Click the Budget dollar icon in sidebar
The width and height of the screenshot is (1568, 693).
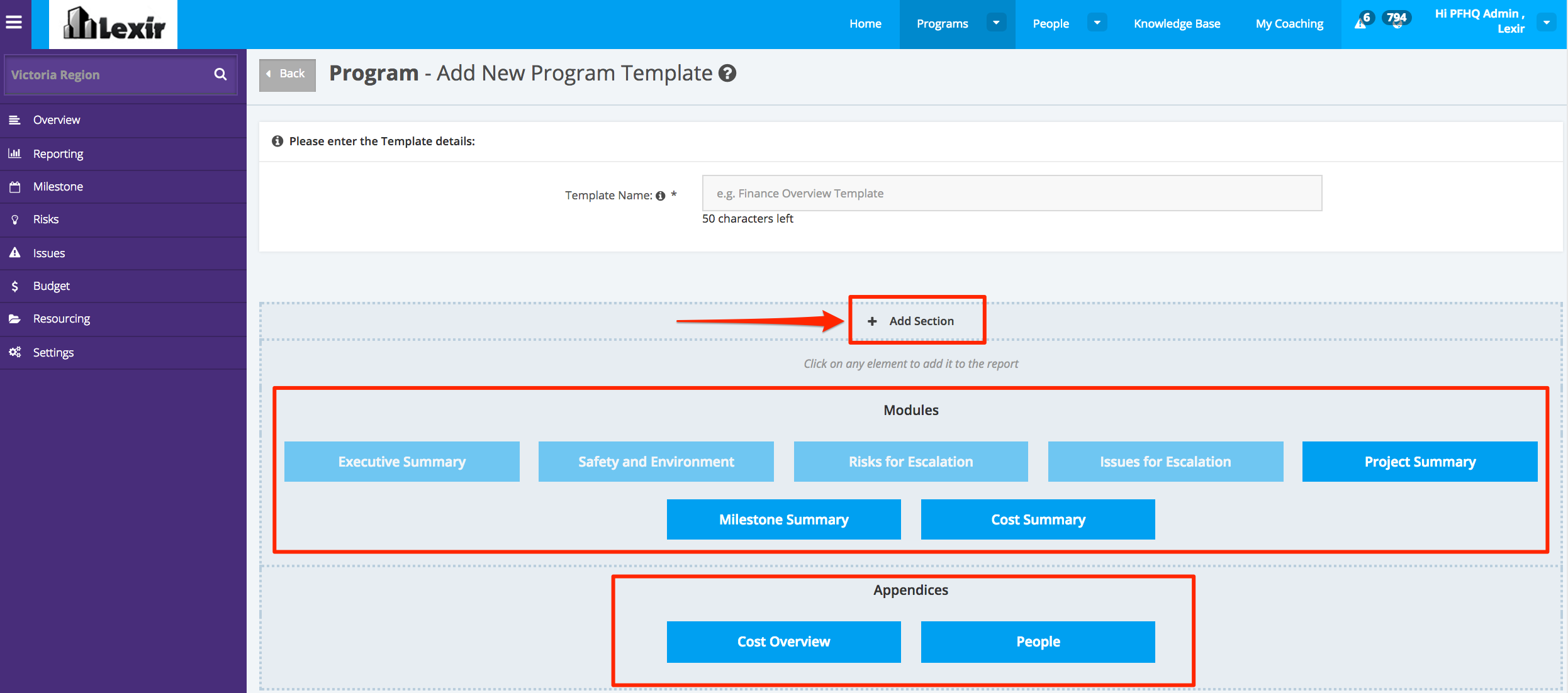(15, 286)
